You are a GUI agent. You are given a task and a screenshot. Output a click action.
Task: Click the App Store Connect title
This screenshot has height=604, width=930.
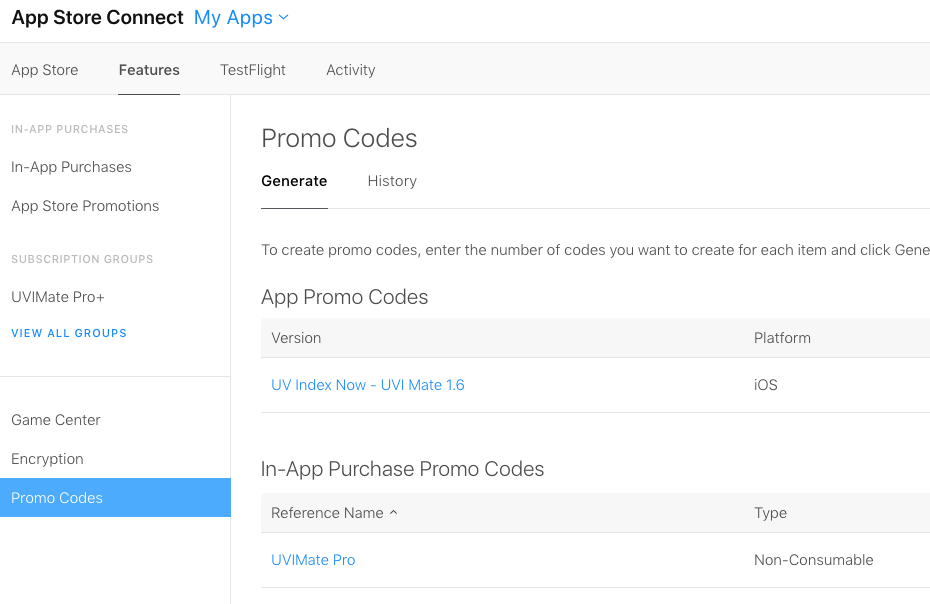click(97, 18)
